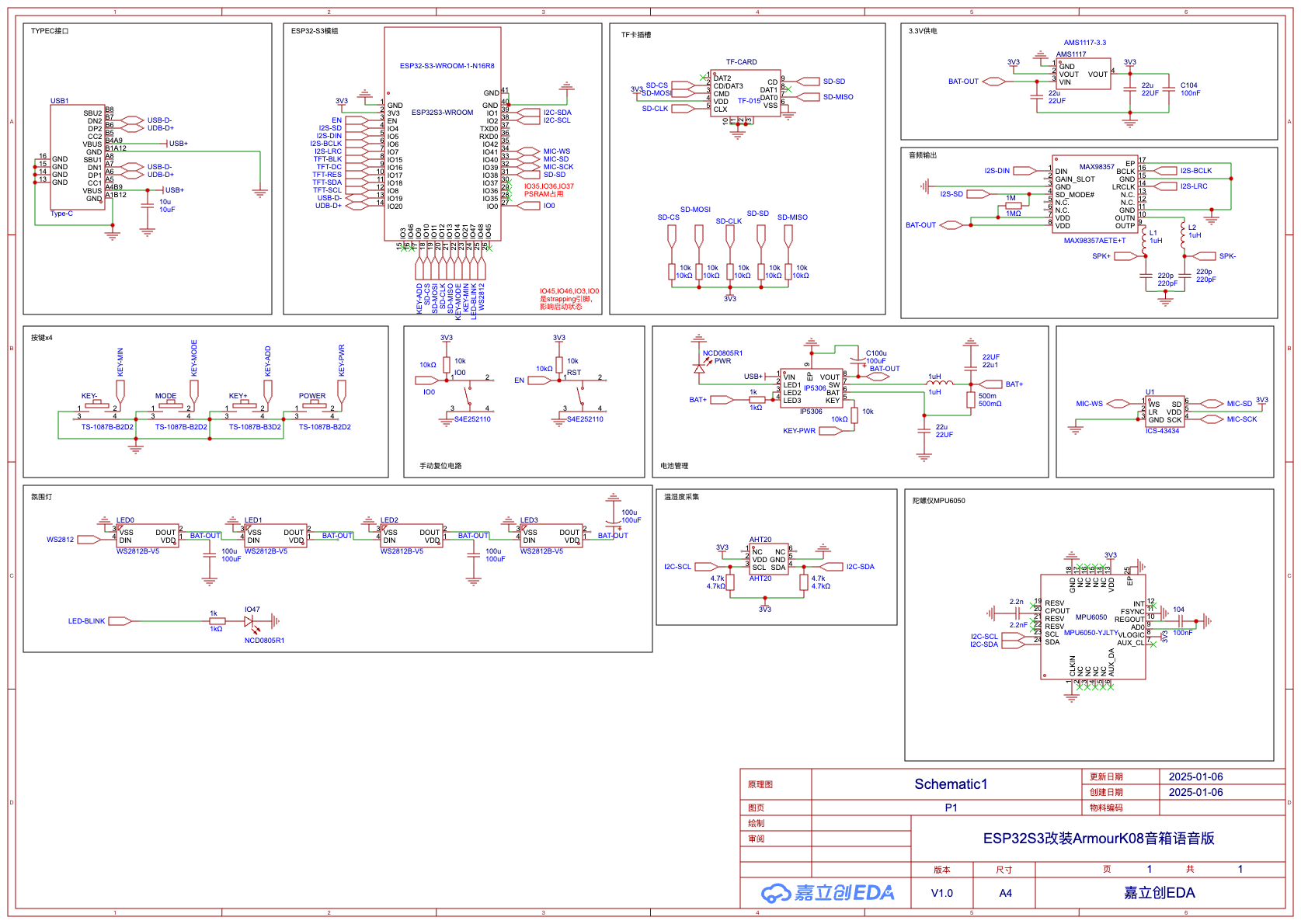Click the date next to 创建日期
Image resolution: width=1301 pixels, height=924 pixels.
[1195, 792]
